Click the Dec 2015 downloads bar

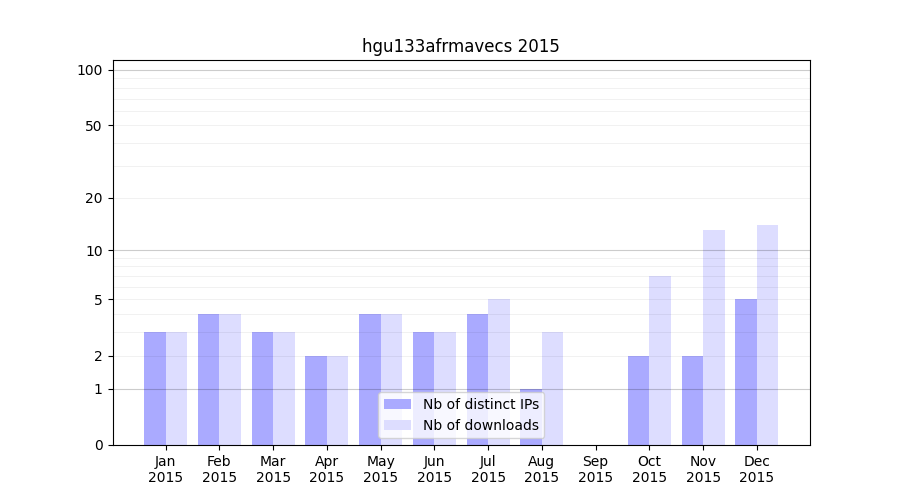tap(767, 335)
